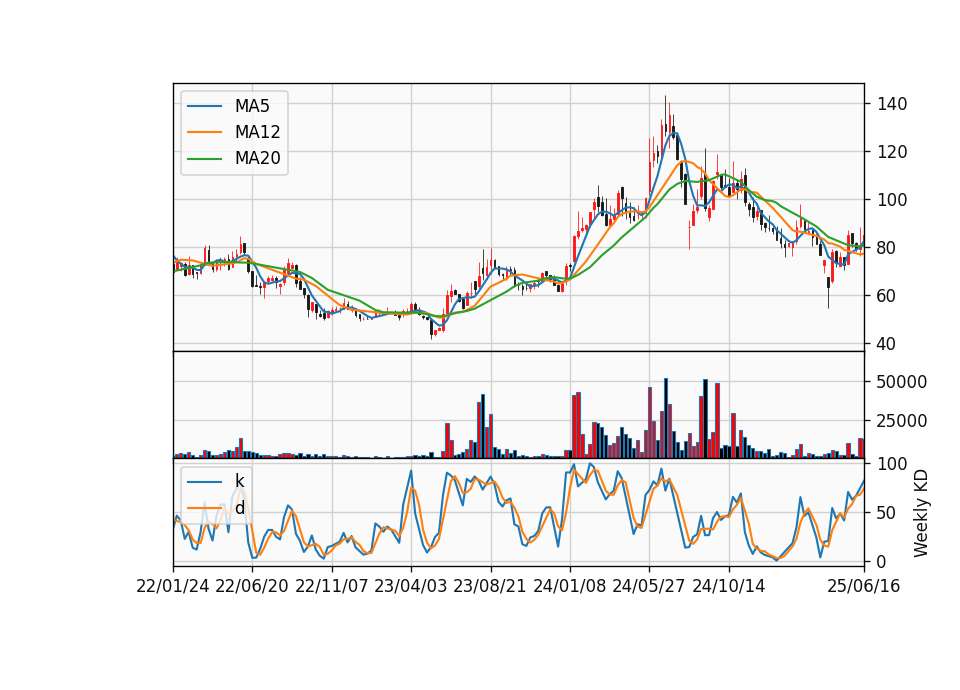Click the 25000 volume axis tick
The image size is (960, 690).
coord(902,421)
